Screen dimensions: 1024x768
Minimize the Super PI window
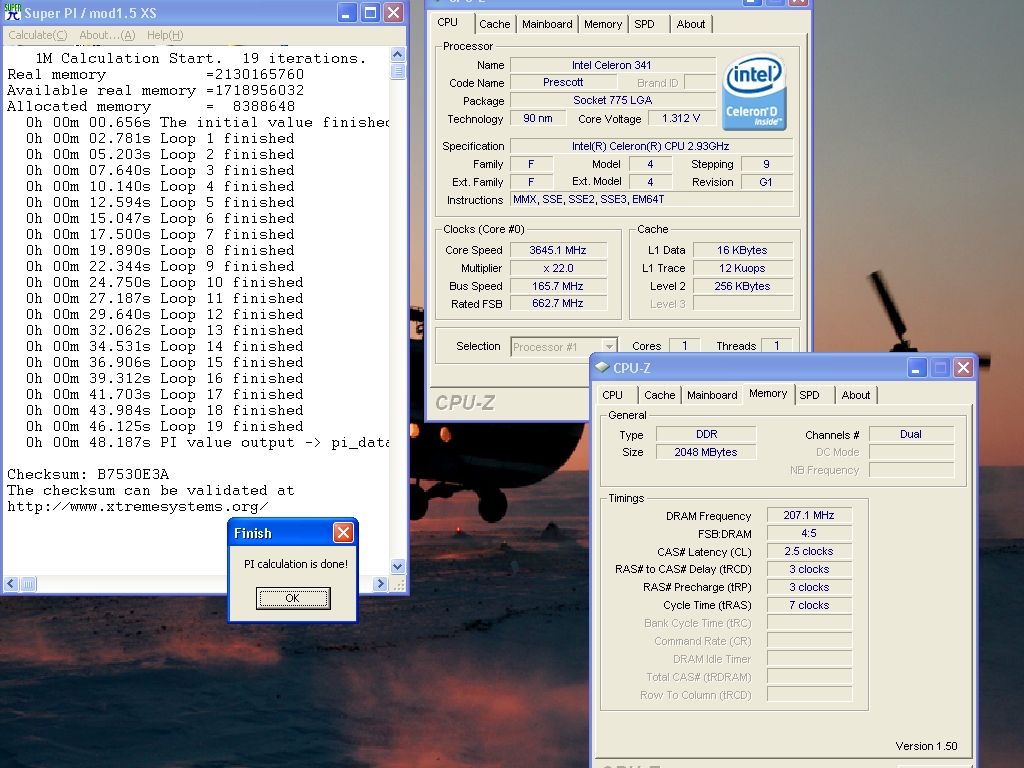tap(347, 12)
